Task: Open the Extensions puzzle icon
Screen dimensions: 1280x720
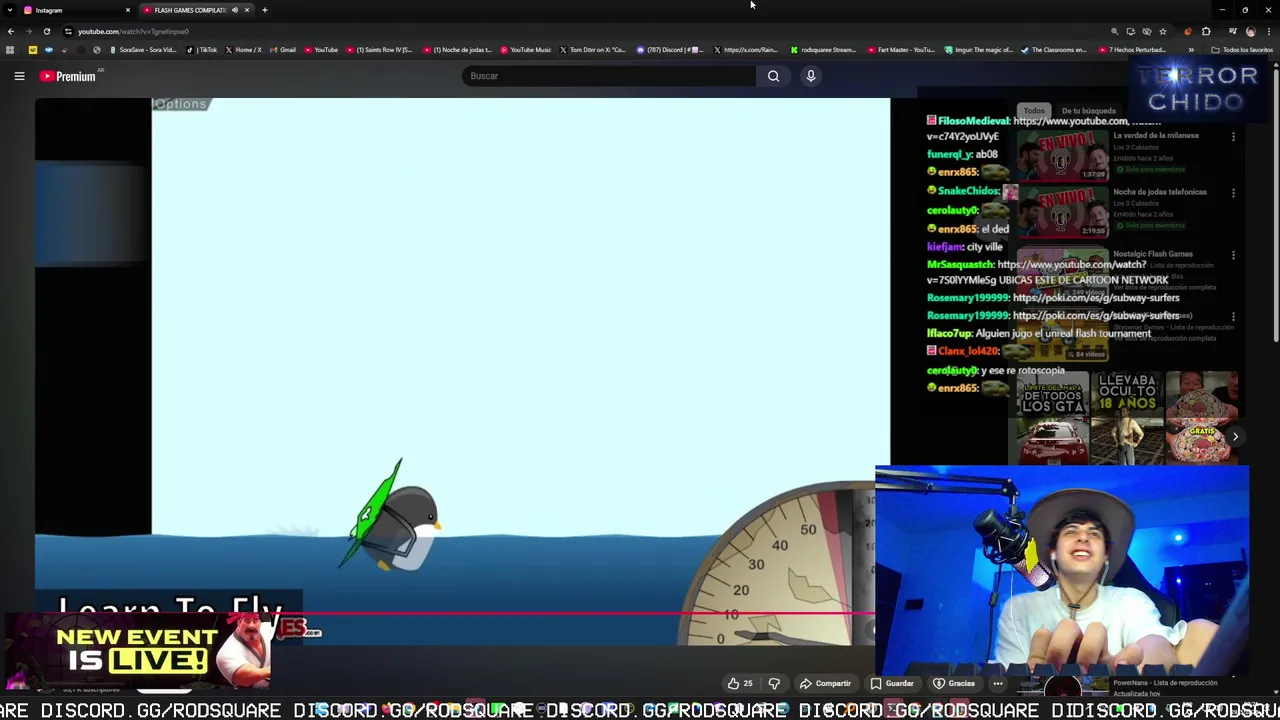Action: click(x=1206, y=31)
